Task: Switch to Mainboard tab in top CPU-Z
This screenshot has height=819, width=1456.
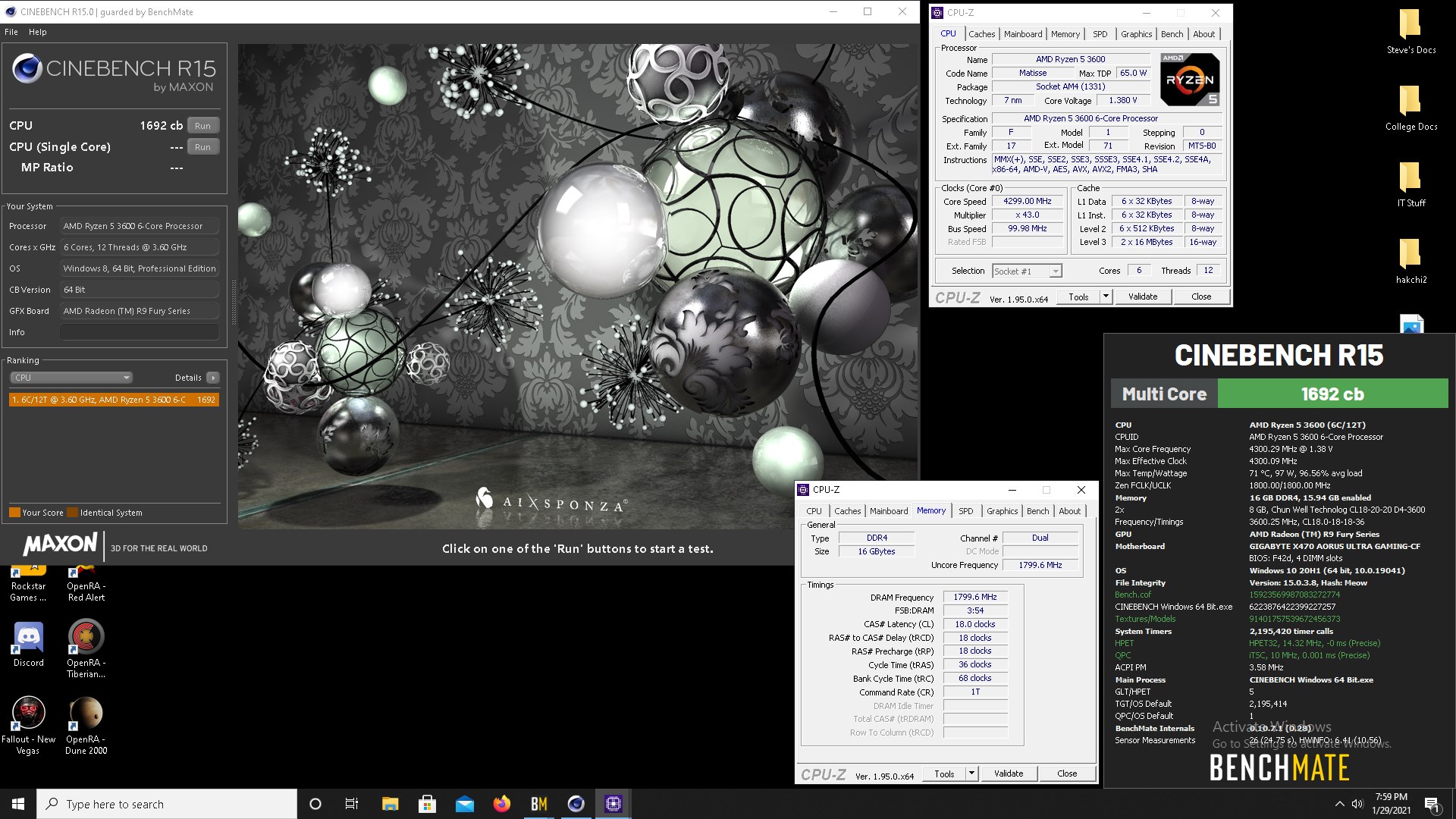Action: (x=1023, y=34)
